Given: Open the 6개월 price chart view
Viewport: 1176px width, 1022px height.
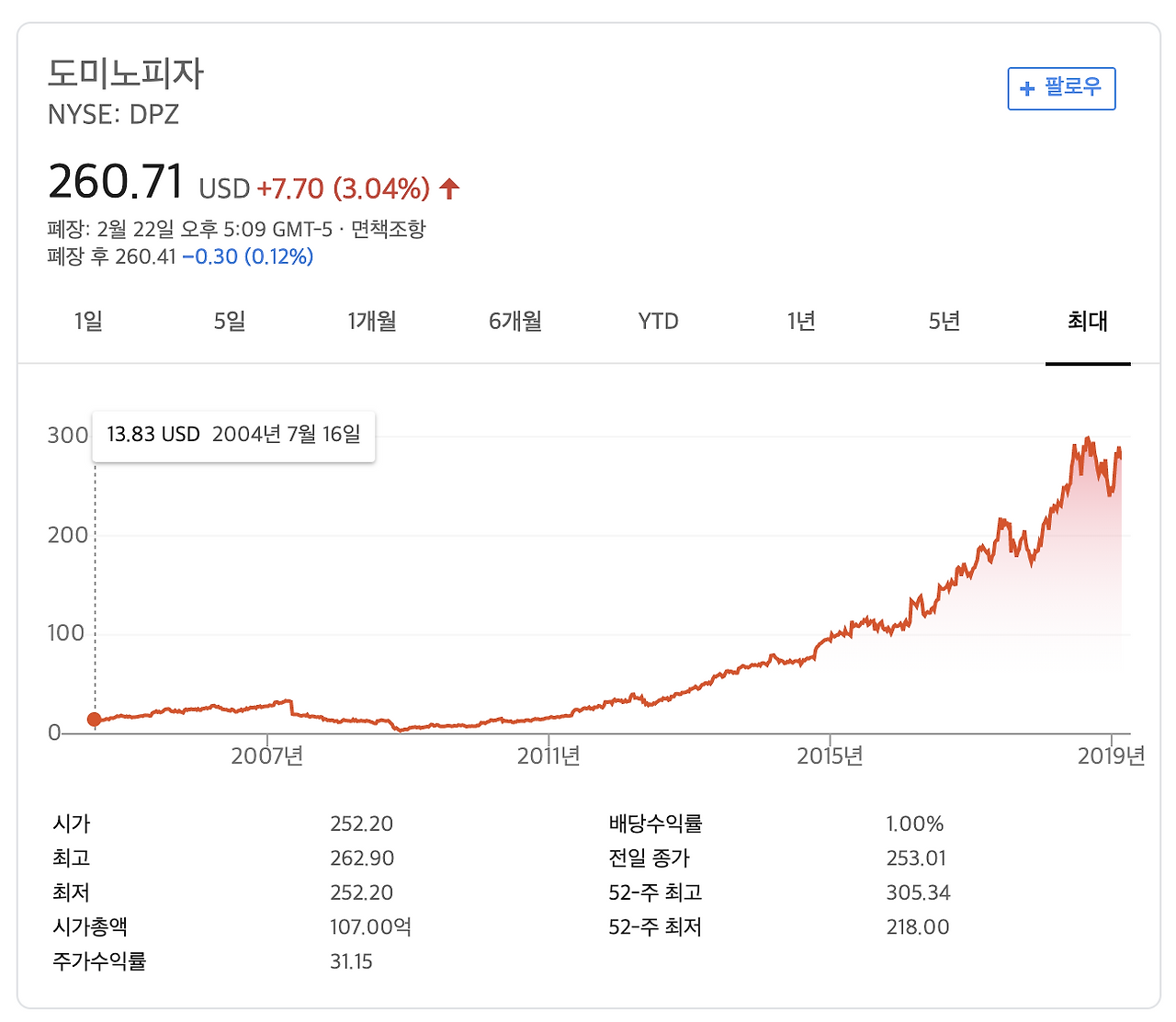Looking at the screenshot, I should 515,321.
